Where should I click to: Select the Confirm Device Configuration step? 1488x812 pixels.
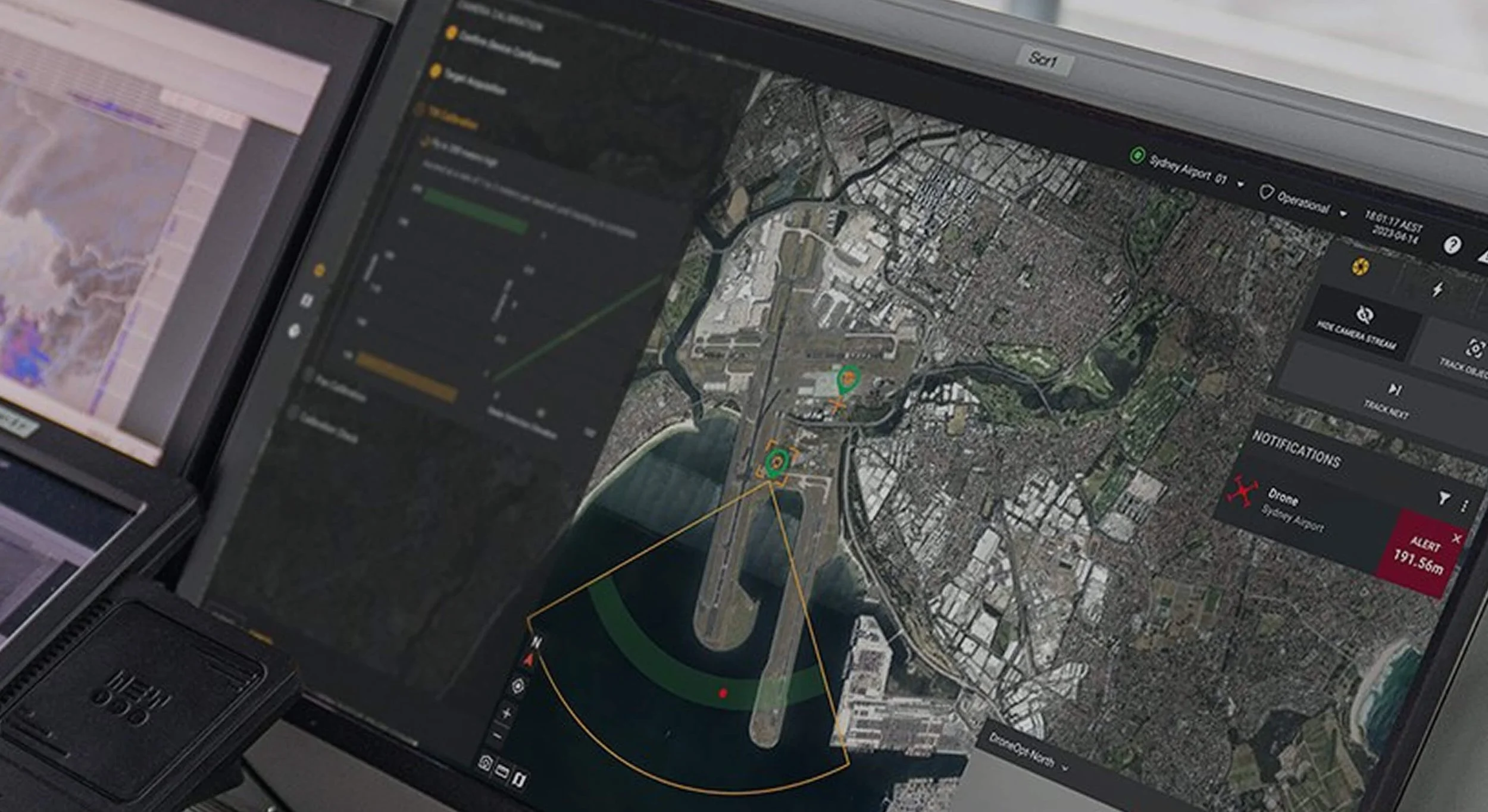(508, 50)
